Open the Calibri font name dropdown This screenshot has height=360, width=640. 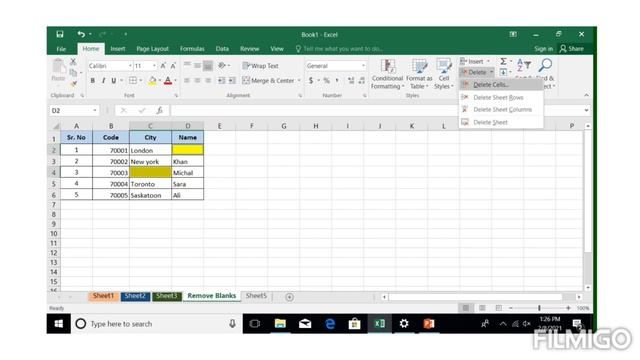tap(130, 66)
